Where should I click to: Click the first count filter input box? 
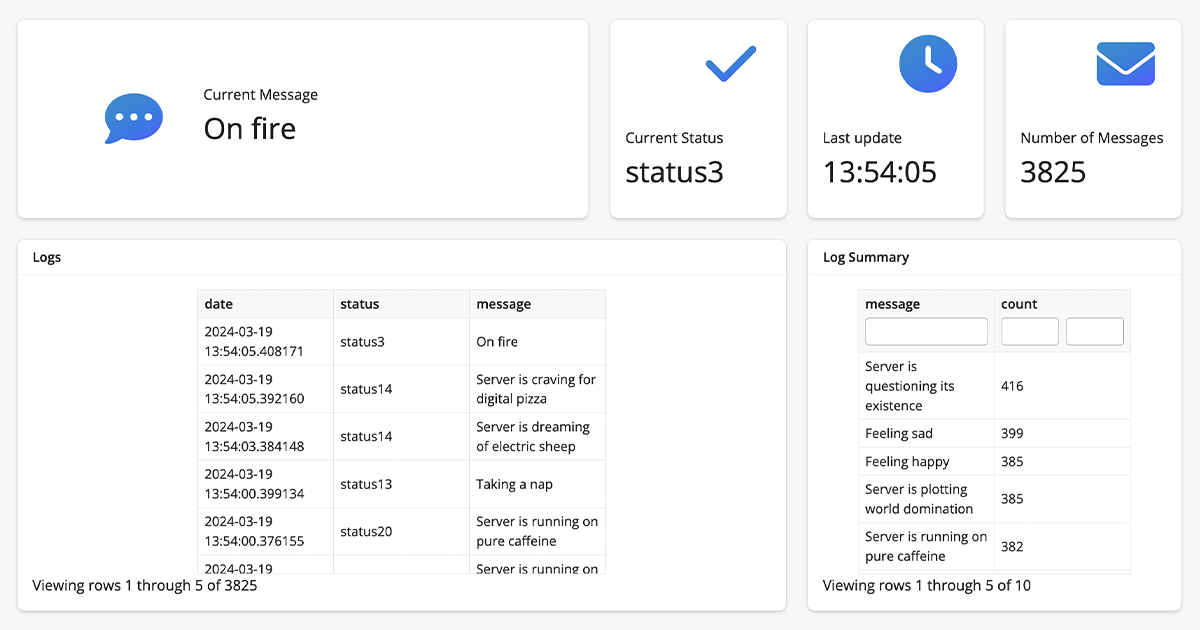pos(1029,332)
